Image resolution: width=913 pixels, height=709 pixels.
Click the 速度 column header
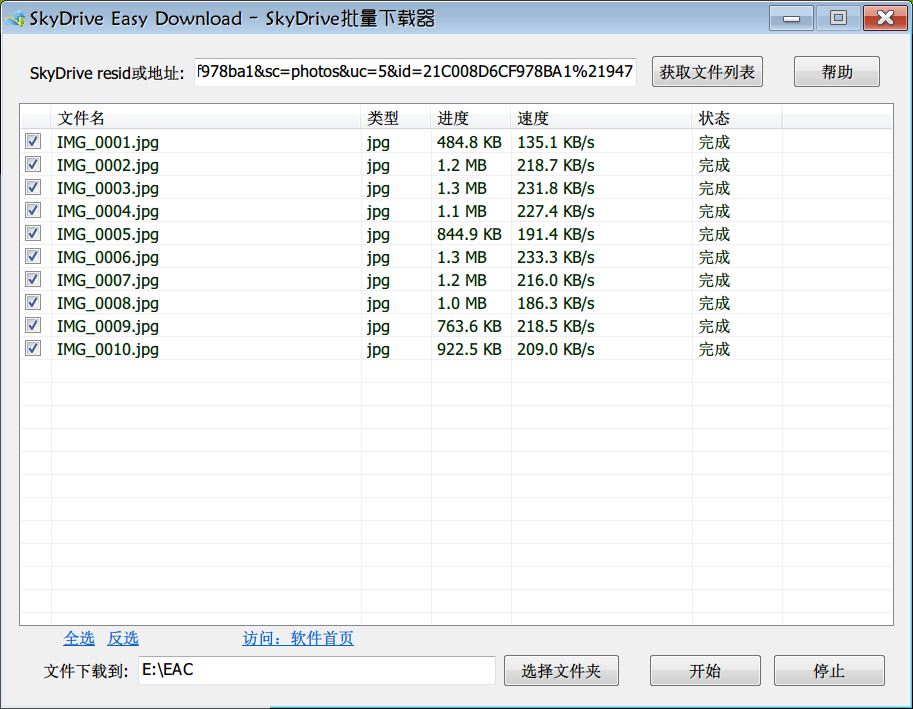tap(601, 118)
